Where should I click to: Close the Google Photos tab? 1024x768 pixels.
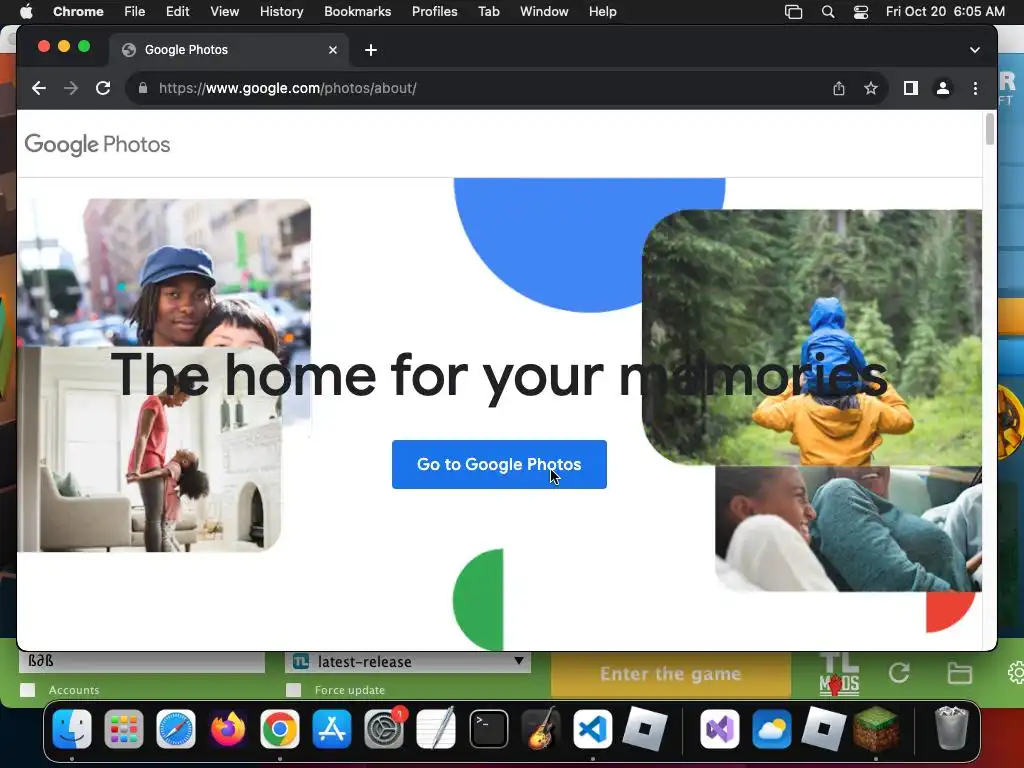pyautogui.click(x=333, y=50)
